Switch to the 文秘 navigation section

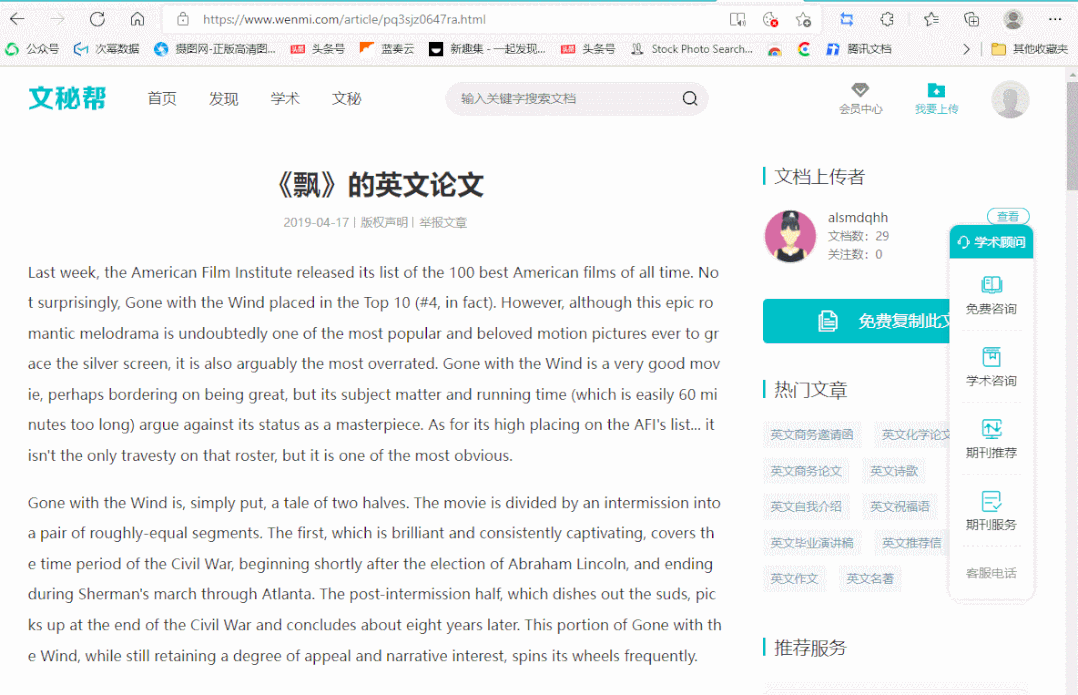click(346, 98)
